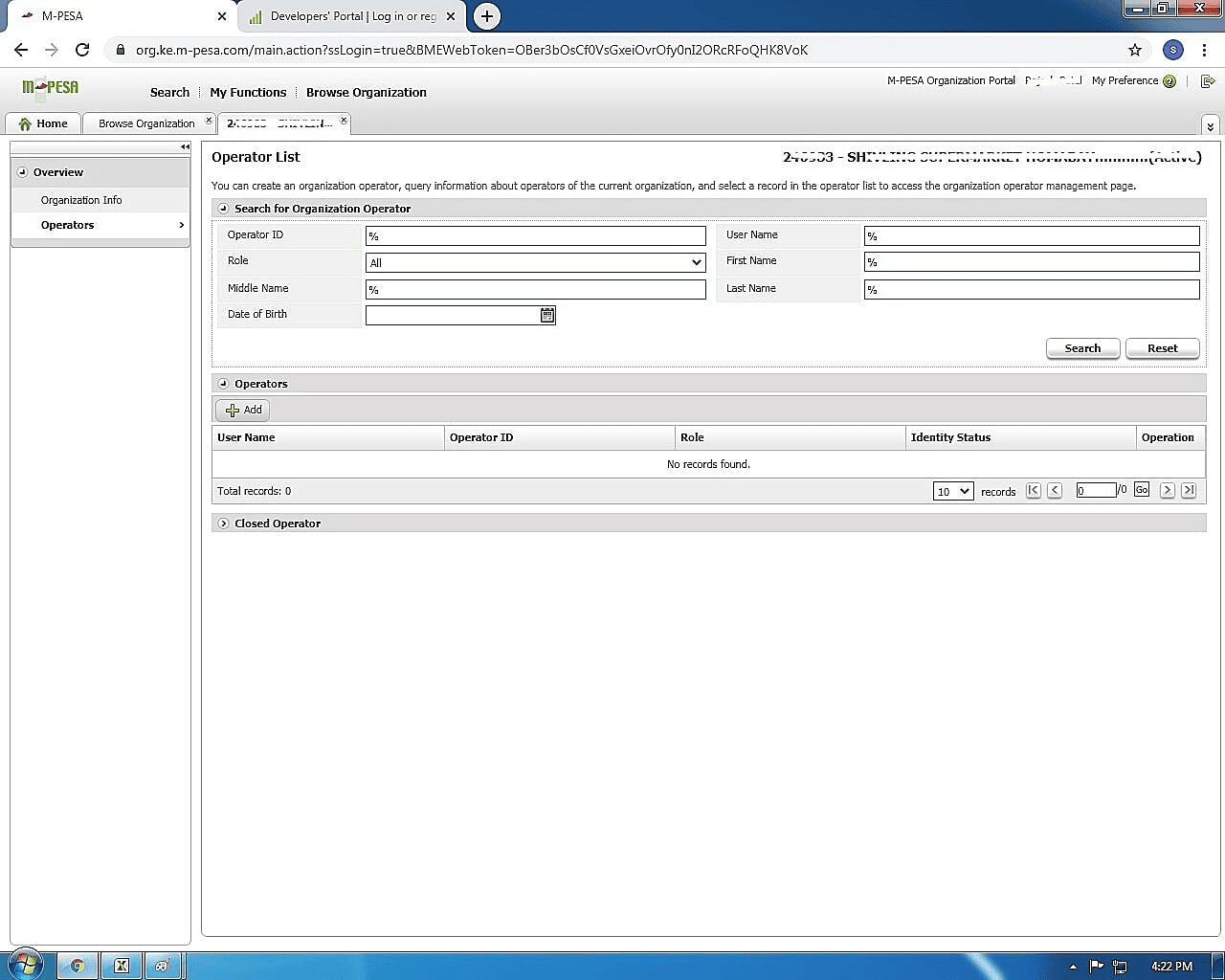
Task: Go to the last page of records
Action: (x=1189, y=490)
